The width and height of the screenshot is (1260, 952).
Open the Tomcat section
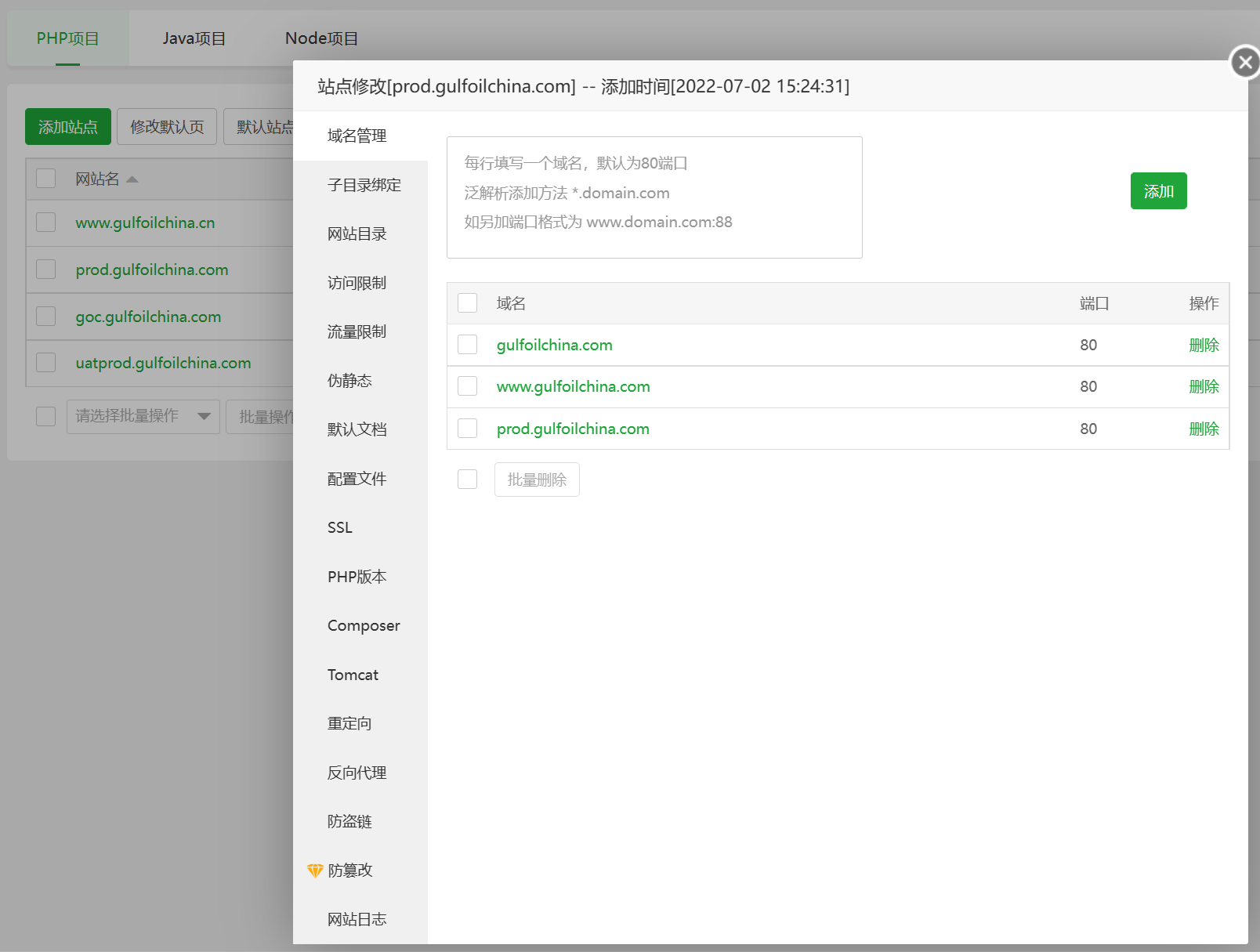pyautogui.click(x=360, y=675)
